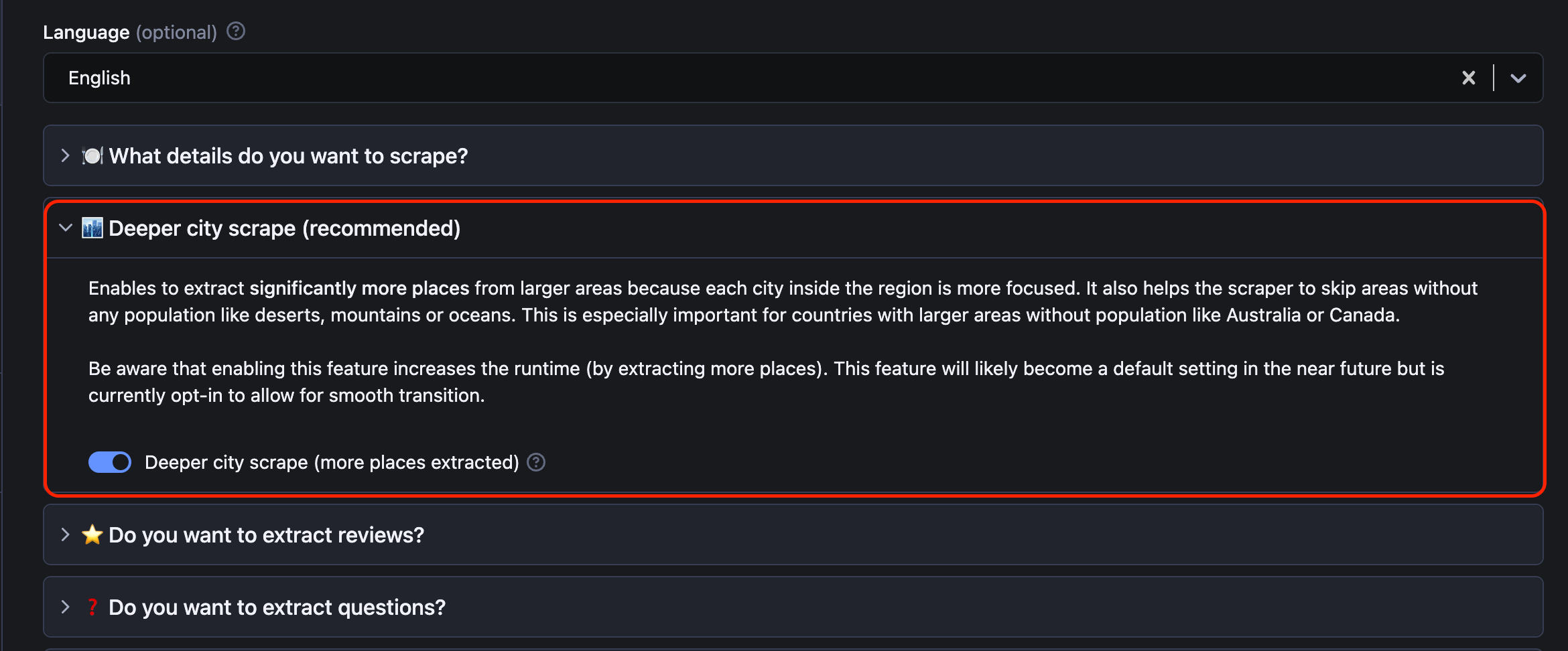
Task: Click the Language help question mark icon
Action: [236, 31]
